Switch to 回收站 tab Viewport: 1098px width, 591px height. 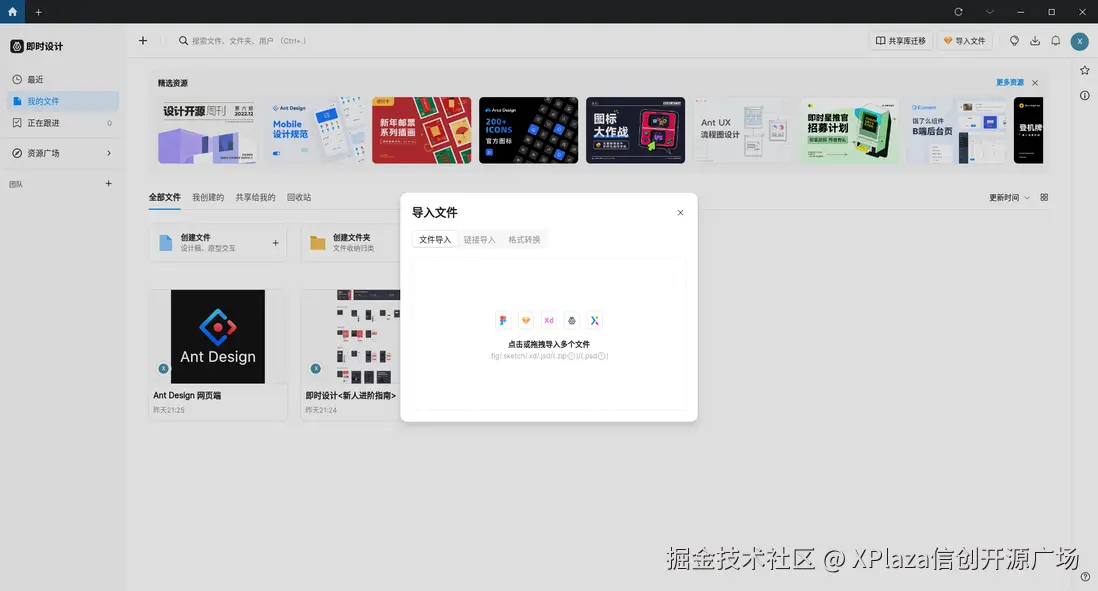tap(299, 197)
